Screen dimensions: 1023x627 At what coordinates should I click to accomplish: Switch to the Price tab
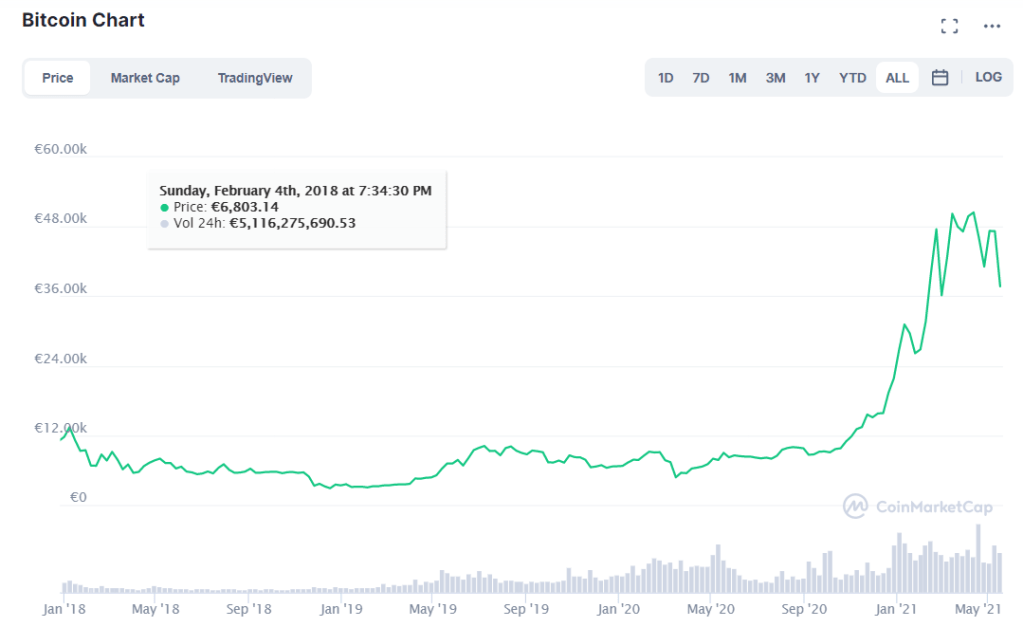point(57,78)
